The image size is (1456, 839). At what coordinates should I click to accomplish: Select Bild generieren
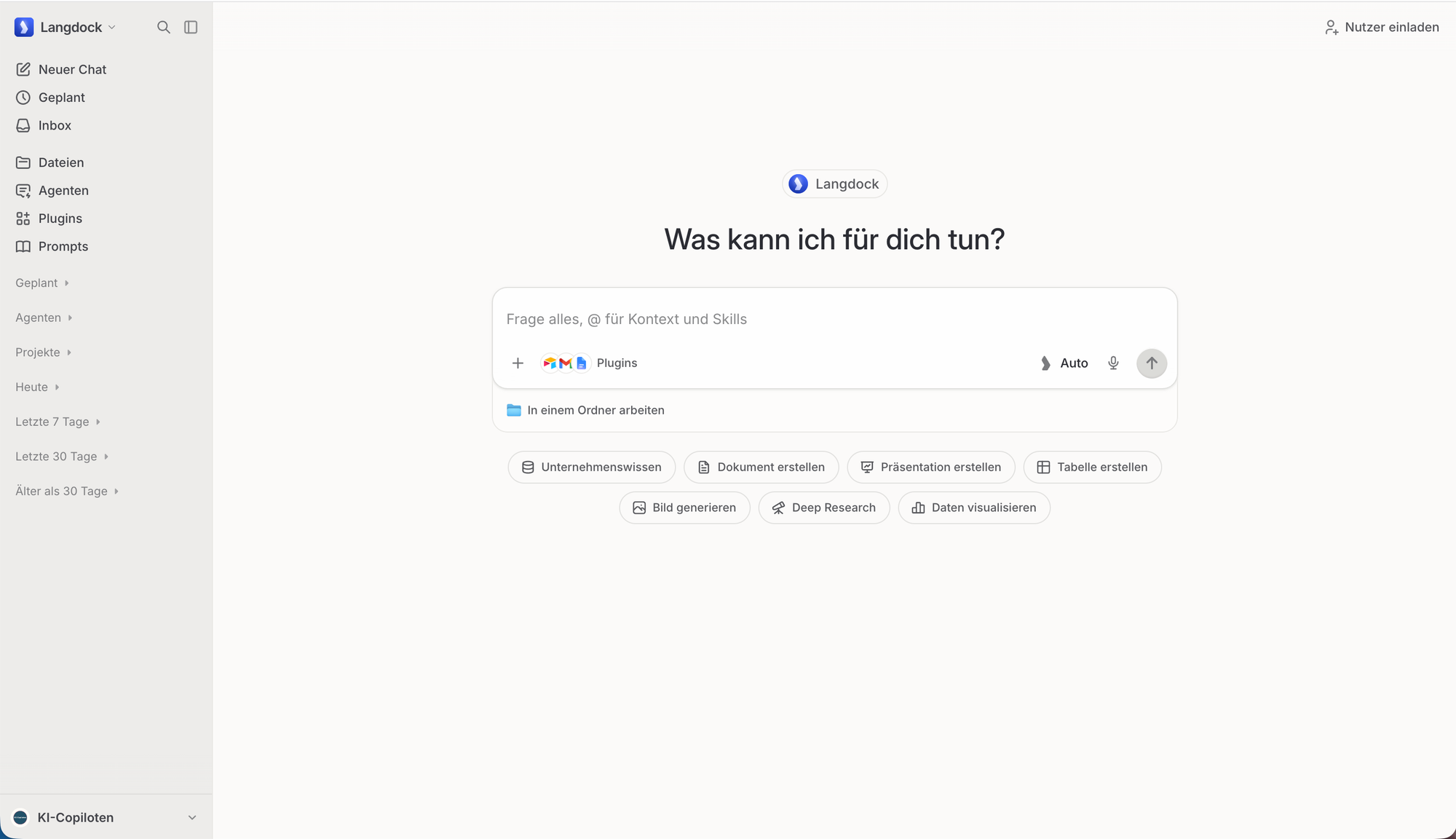tap(684, 508)
